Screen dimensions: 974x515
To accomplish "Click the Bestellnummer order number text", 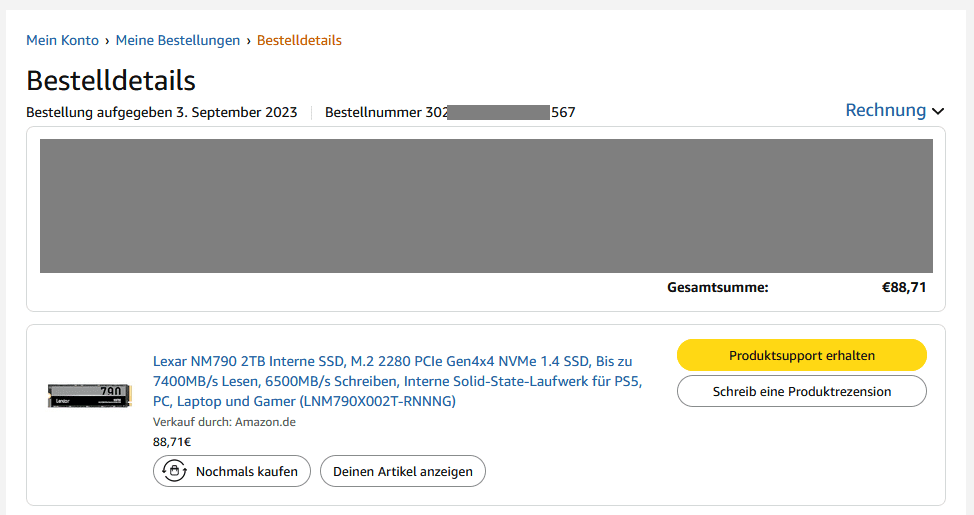I will tap(450, 112).
